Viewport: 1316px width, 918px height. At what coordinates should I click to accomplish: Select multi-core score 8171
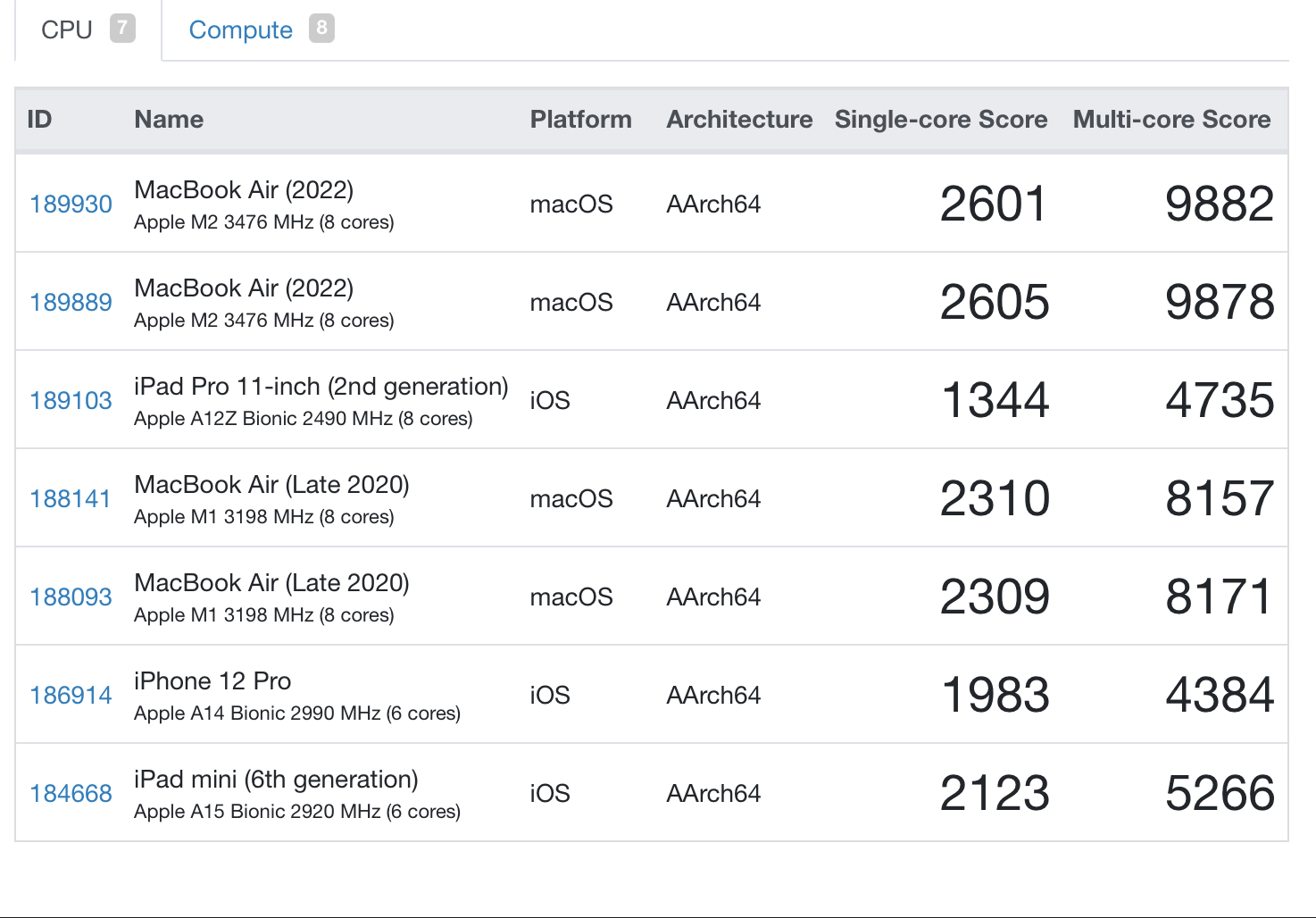1218,597
